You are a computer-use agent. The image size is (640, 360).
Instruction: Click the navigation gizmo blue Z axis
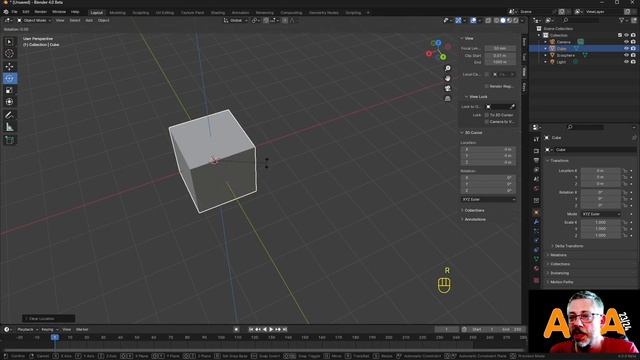[438, 42]
